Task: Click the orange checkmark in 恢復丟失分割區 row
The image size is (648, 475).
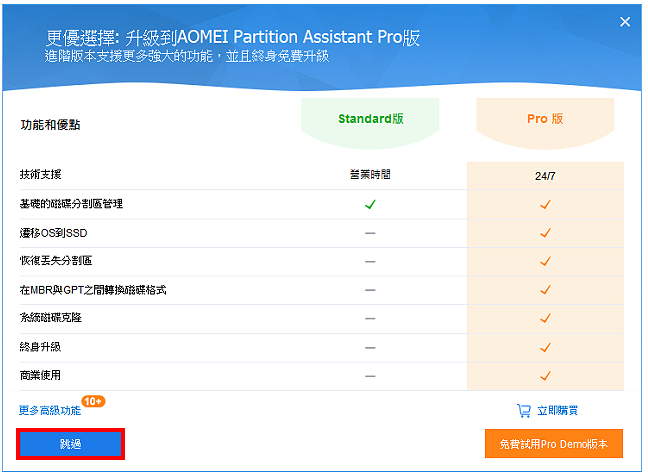Action: pyautogui.click(x=545, y=261)
